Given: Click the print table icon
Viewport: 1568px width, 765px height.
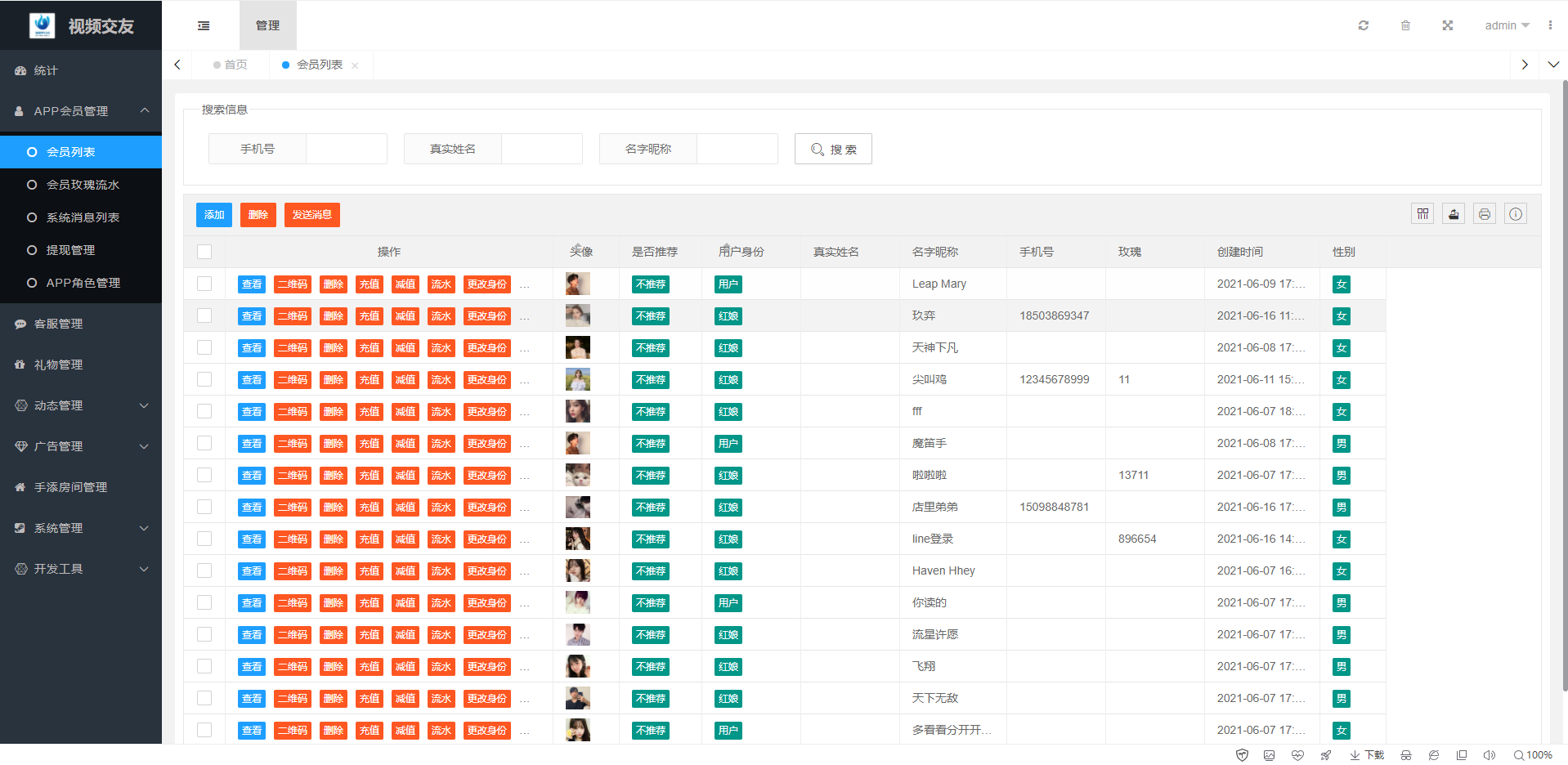Looking at the screenshot, I should [x=1485, y=214].
